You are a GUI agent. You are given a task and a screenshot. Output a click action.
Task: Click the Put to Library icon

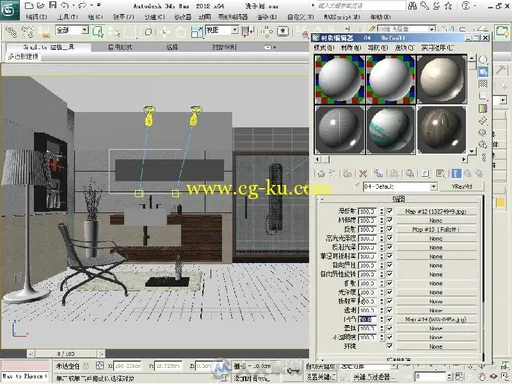410,174
